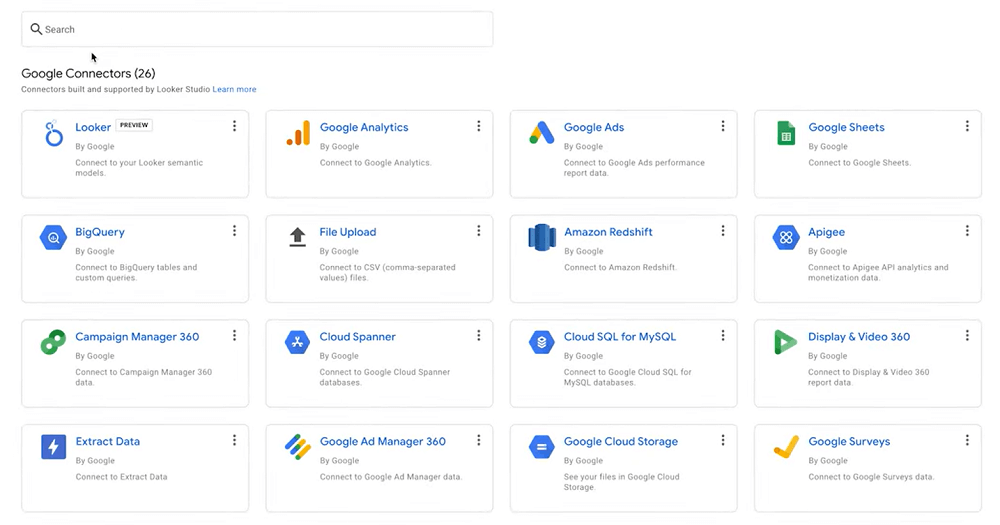
Task: Focus the Search connectors input field
Action: pos(257,29)
